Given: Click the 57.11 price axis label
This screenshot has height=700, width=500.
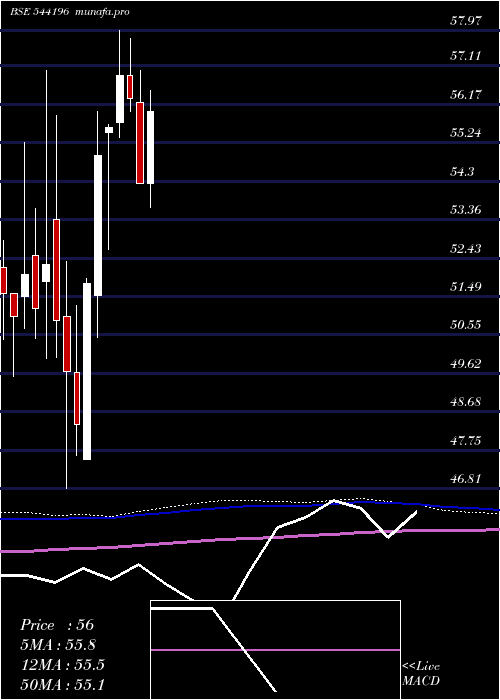Looking at the screenshot, I should [465, 56].
